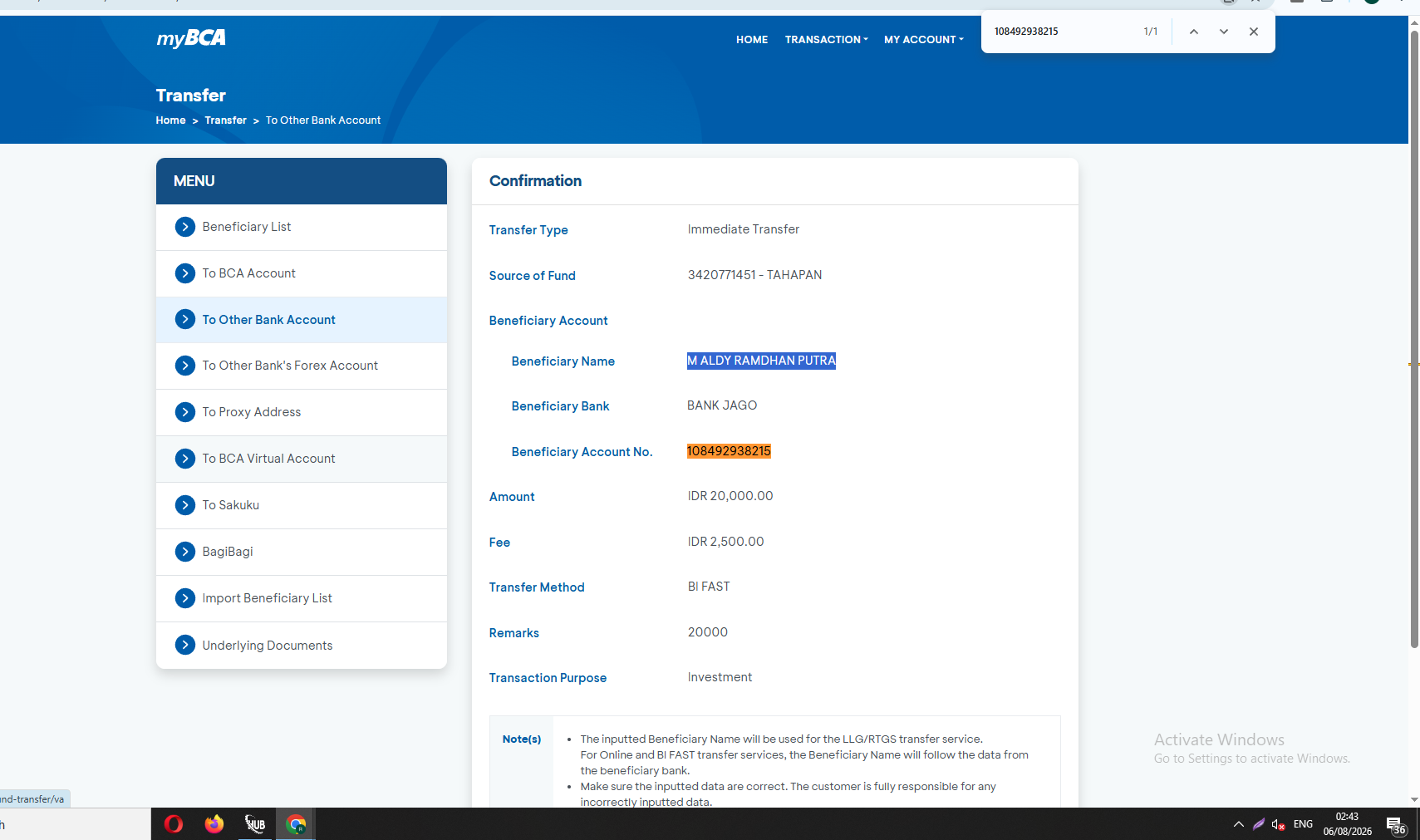Go to next find result
This screenshot has height=840, width=1420.
pyautogui.click(x=1224, y=32)
